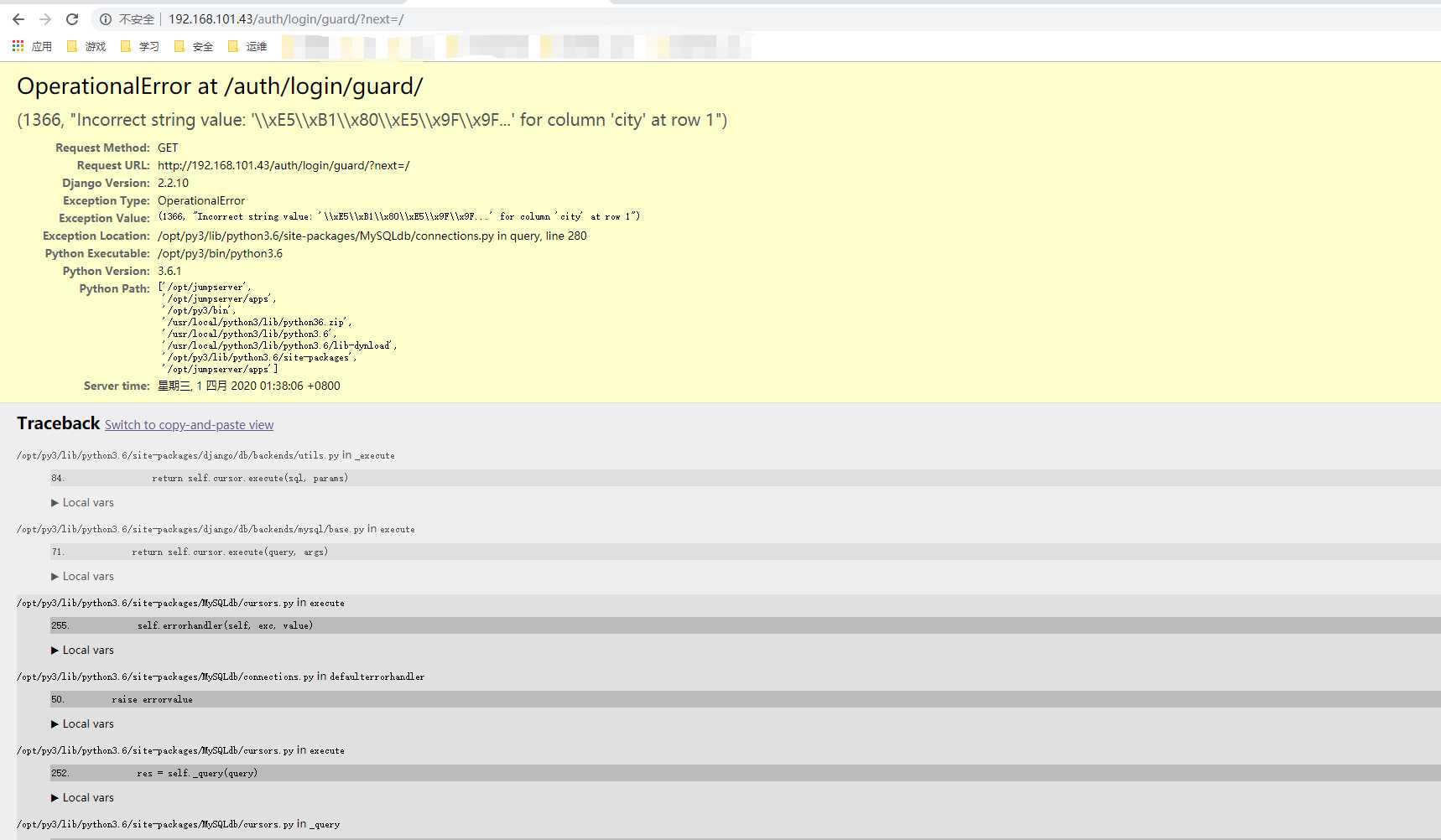Open the 安全 bookmark folder
Viewport: 1441px width, 840px height.
(x=194, y=46)
